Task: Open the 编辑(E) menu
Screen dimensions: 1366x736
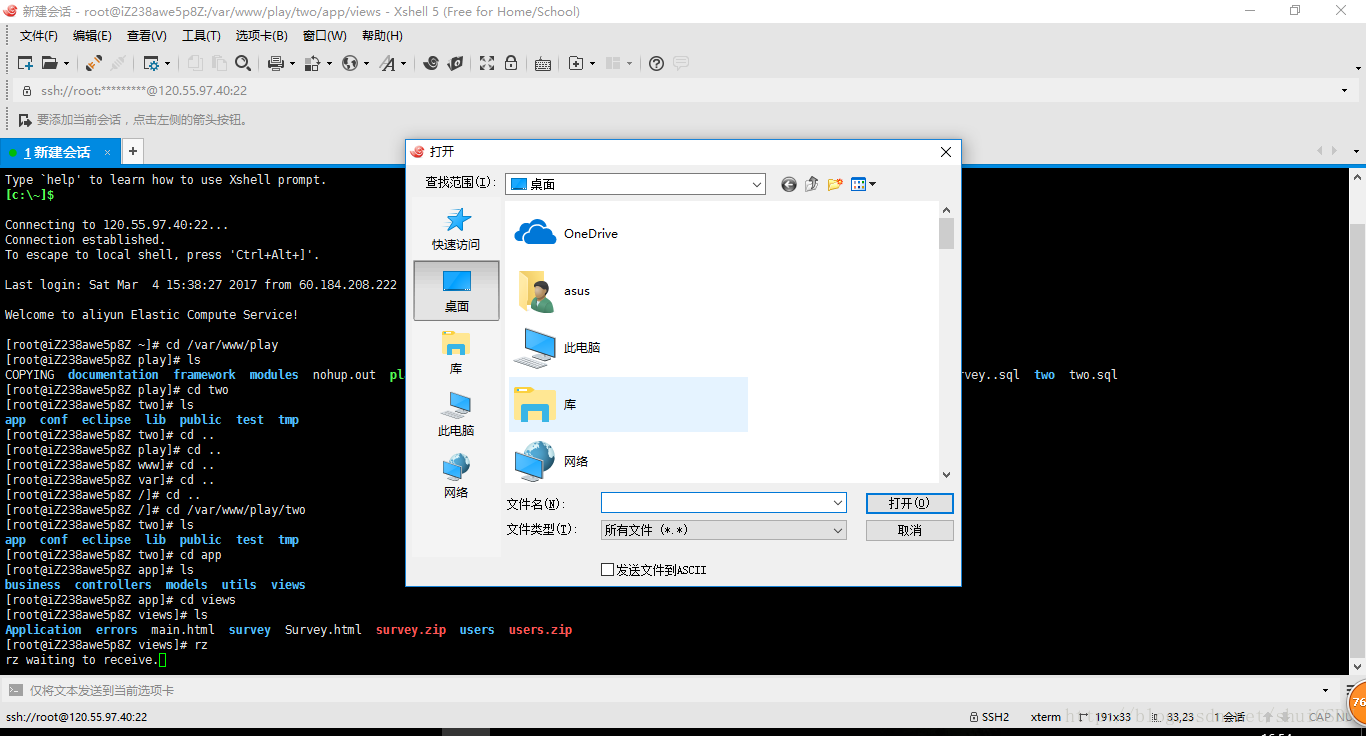Action: [x=92, y=36]
